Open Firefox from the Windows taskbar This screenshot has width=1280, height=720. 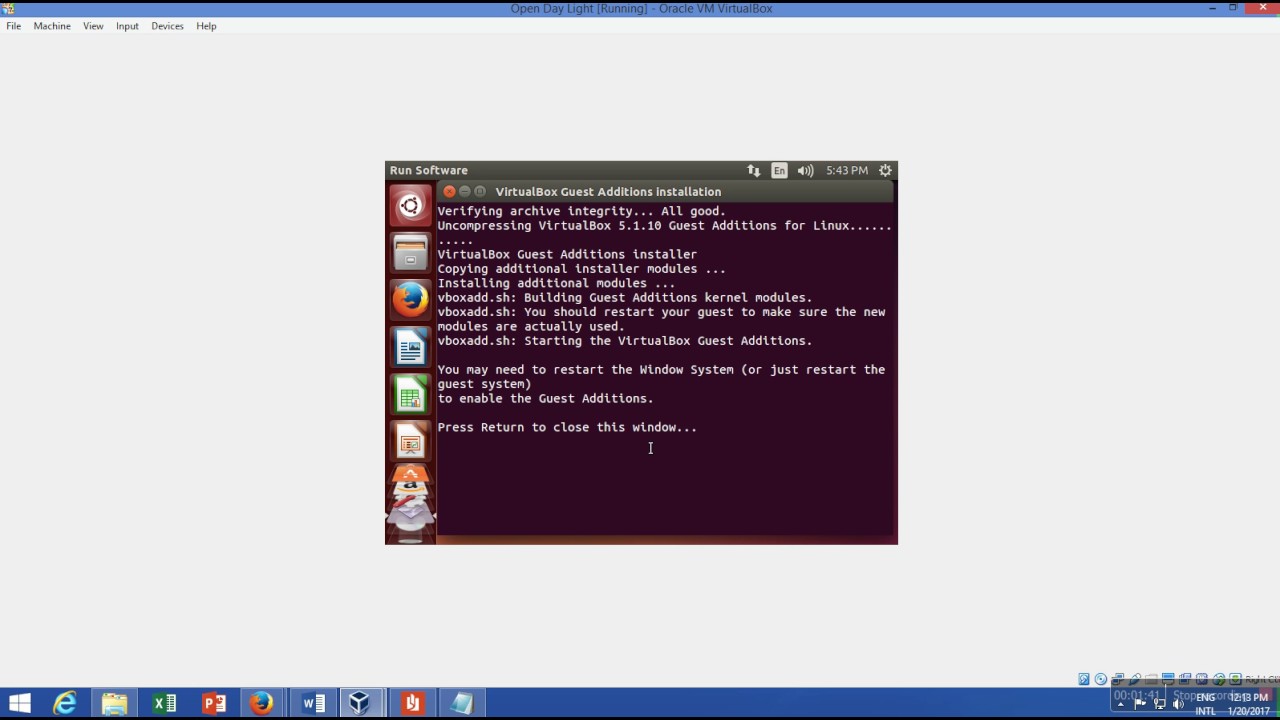point(262,704)
